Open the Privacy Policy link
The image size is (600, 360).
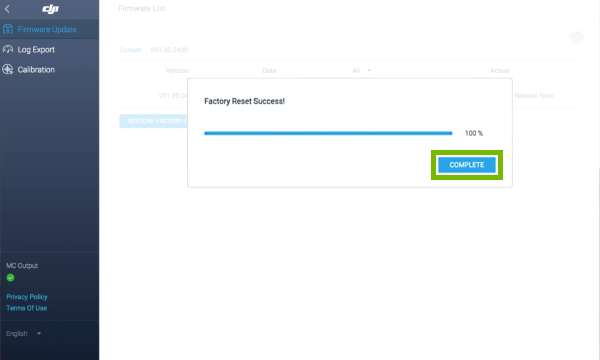click(27, 296)
